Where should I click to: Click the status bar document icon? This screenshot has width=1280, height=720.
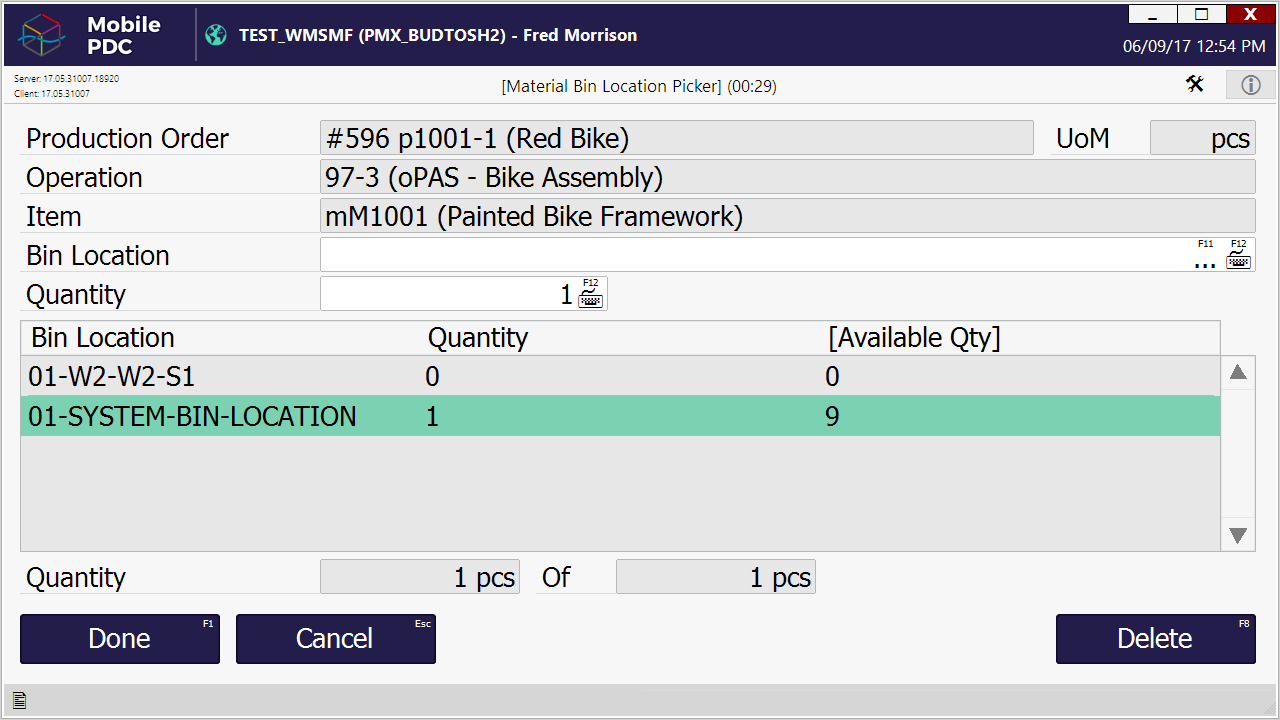point(19,701)
